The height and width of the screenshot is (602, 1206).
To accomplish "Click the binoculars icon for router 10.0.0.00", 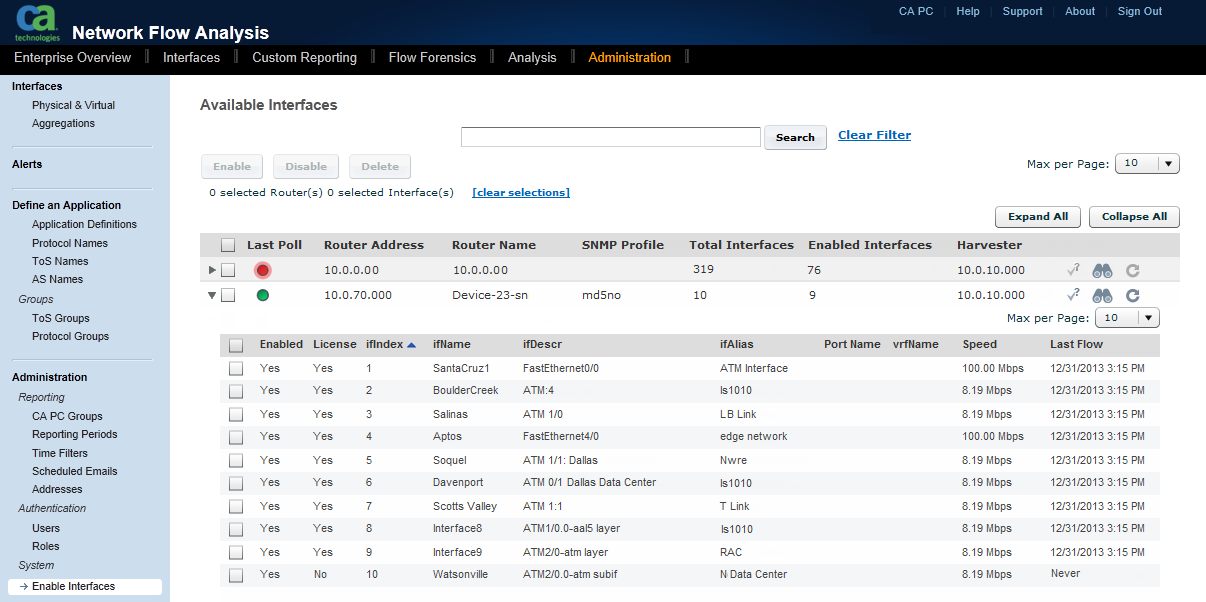I will click(x=1102, y=270).
